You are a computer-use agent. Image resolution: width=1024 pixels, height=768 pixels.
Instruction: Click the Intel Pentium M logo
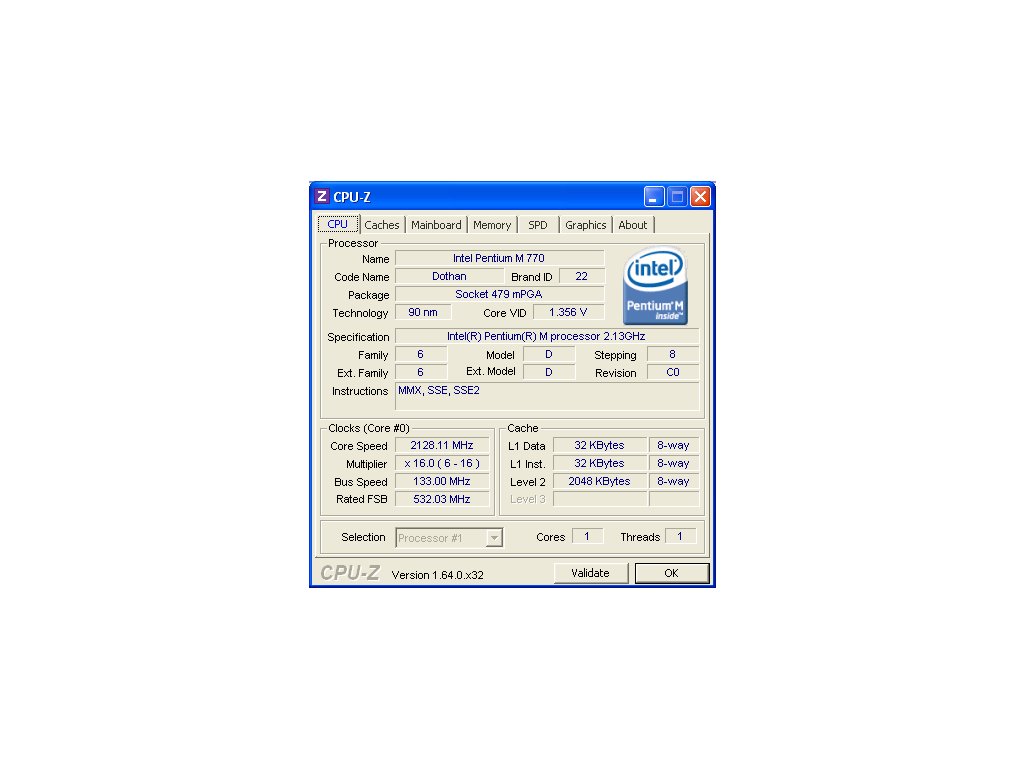pyautogui.click(x=655, y=285)
